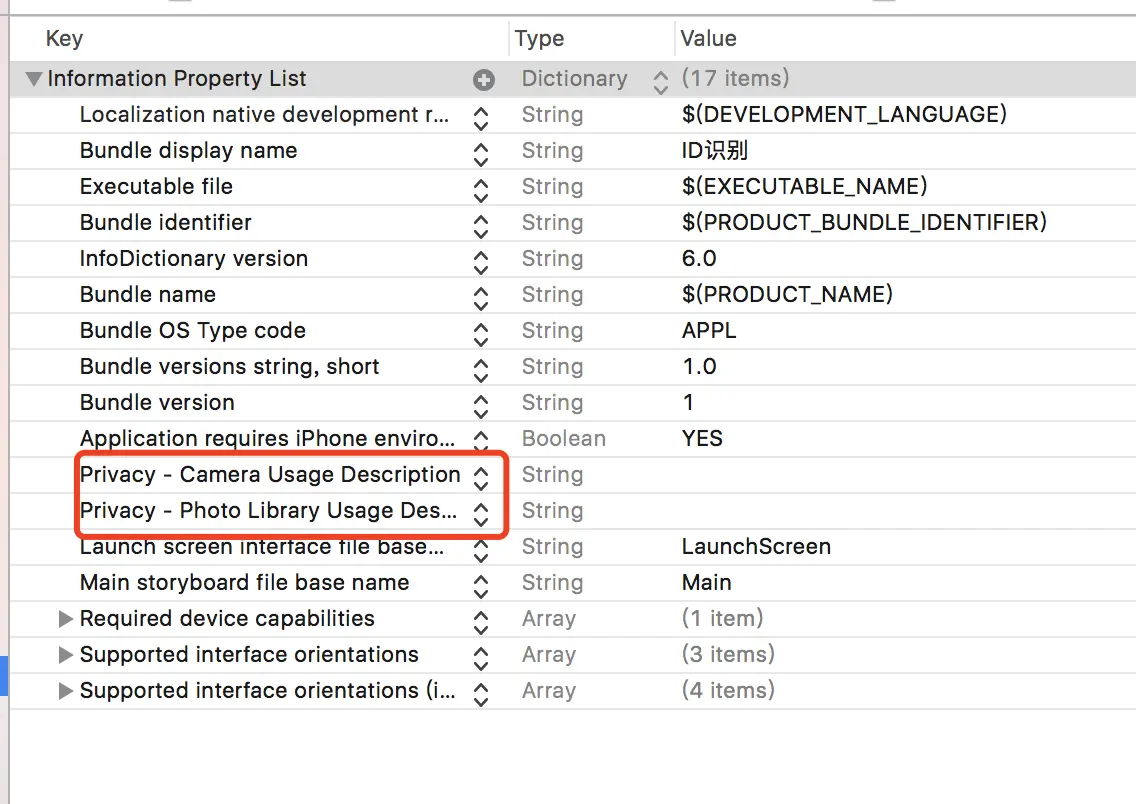This screenshot has width=1136, height=804.
Task: Select the Key column header
Action: coord(63,38)
